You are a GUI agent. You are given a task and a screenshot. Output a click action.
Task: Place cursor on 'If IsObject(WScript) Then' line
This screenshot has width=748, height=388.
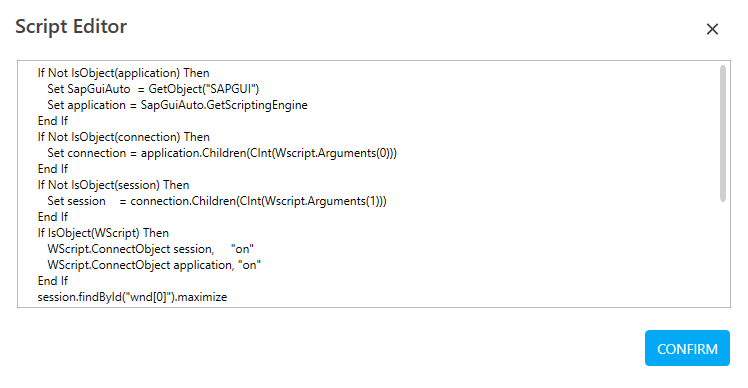(x=103, y=233)
